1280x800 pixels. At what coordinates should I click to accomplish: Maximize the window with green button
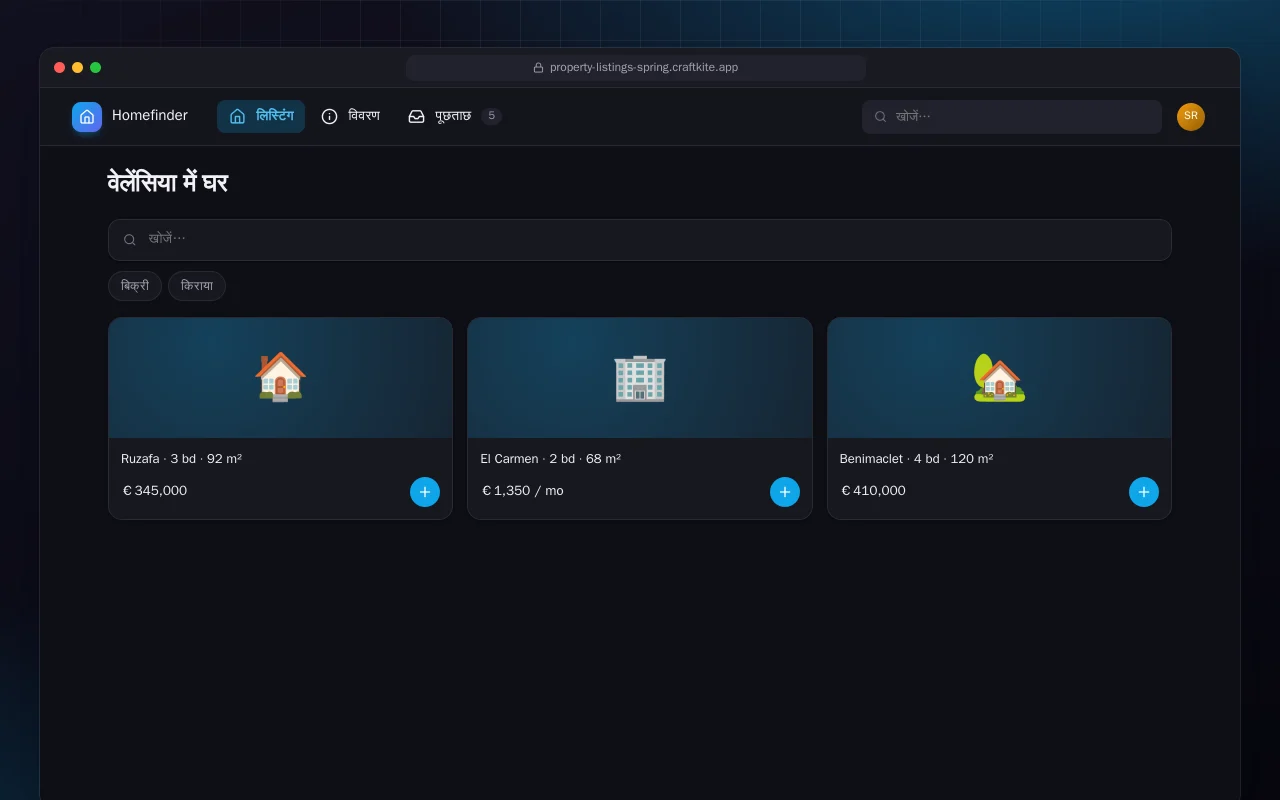96,68
